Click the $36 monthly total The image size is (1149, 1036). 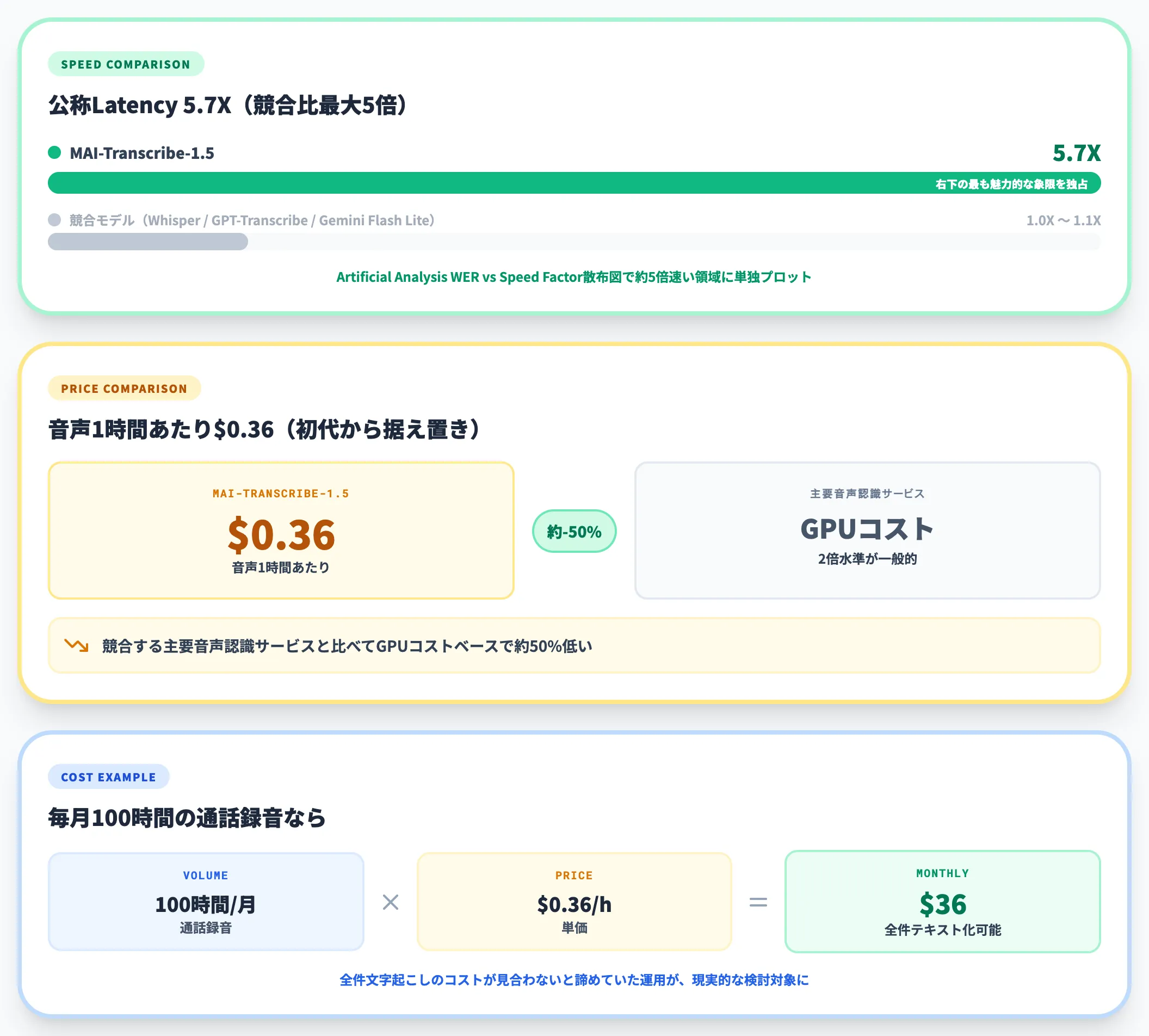click(x=942, y=904)
